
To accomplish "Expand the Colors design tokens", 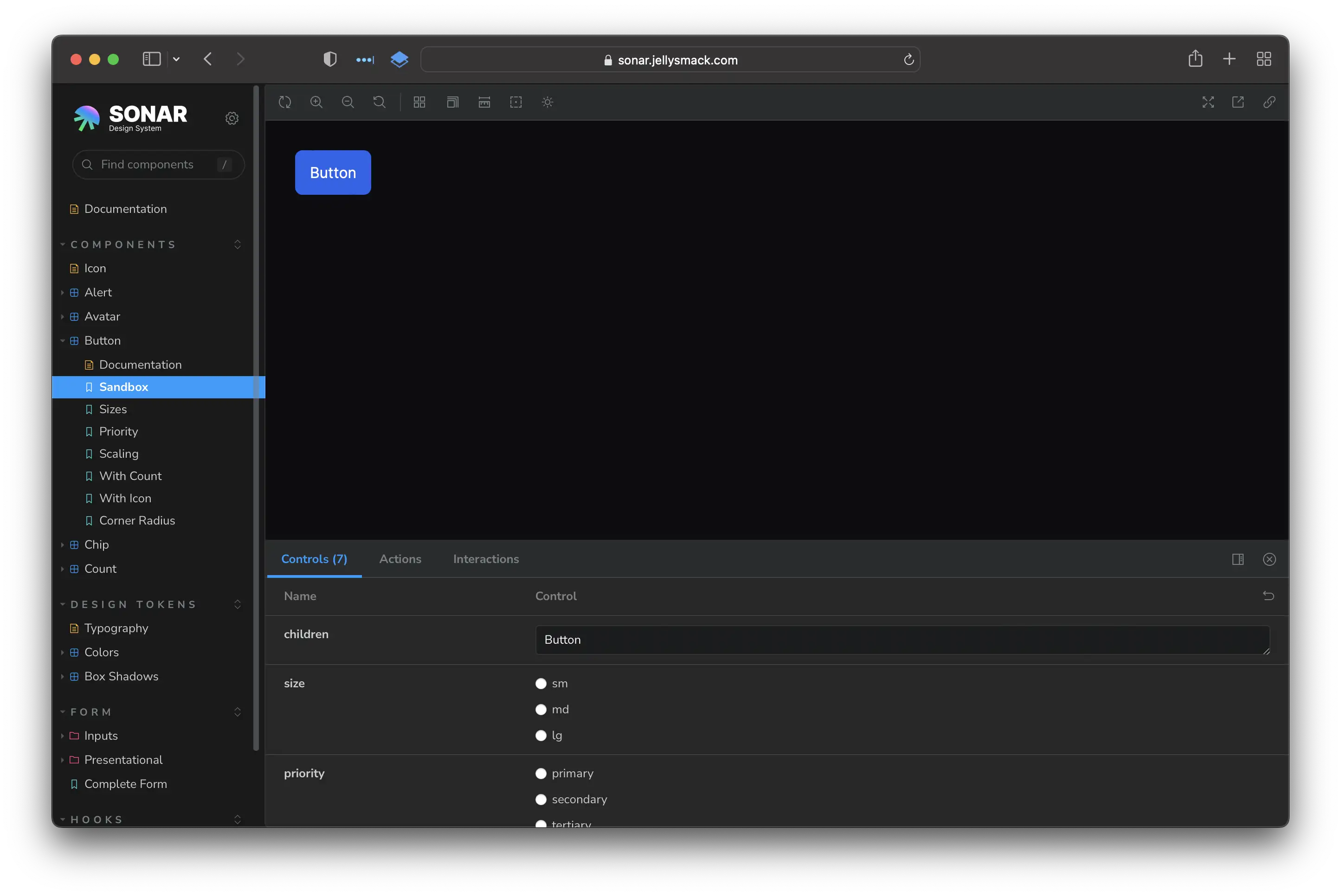I will (x=62, y=653).
